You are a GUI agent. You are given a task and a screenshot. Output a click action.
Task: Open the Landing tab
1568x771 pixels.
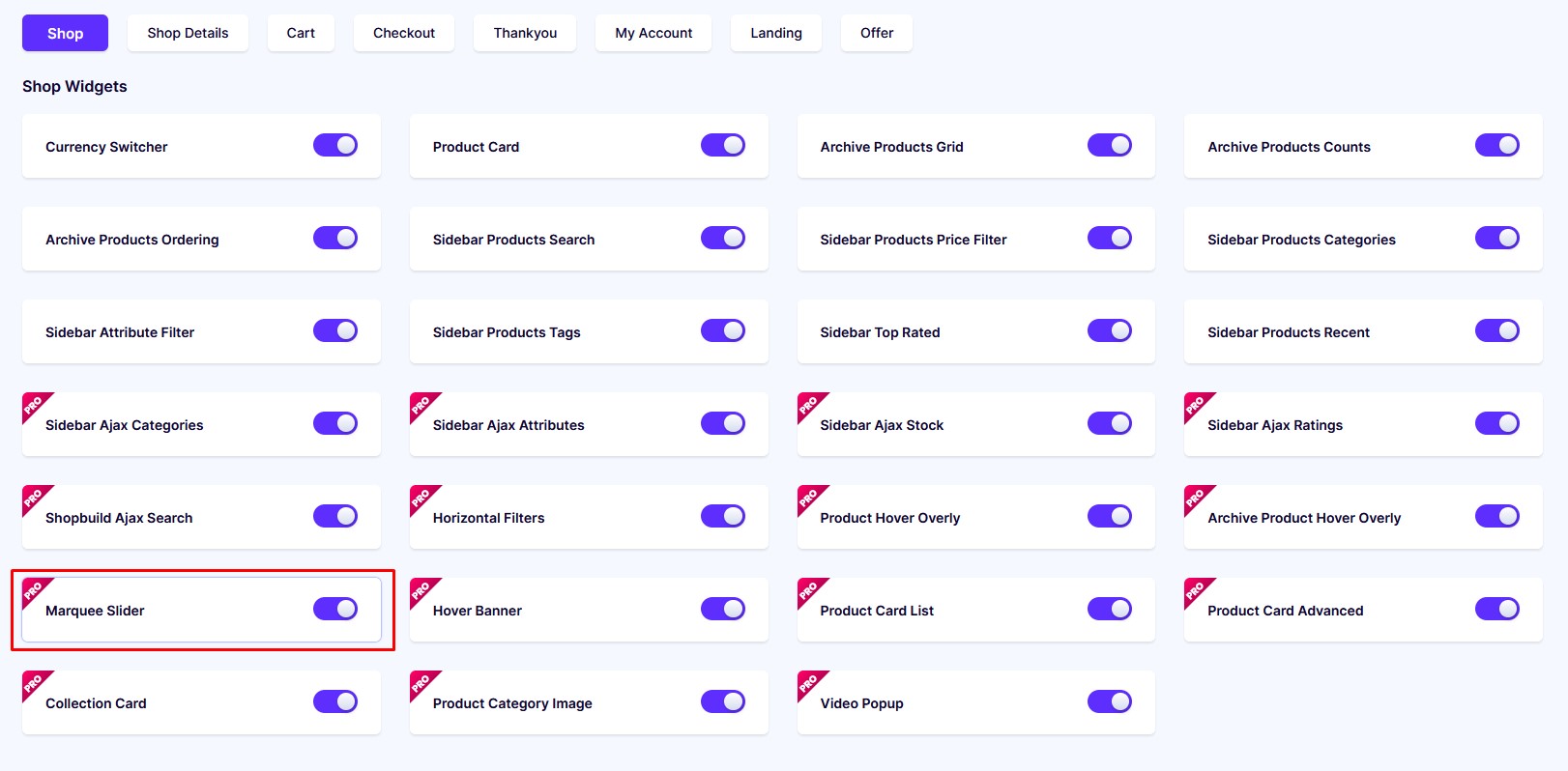(776, 33)
